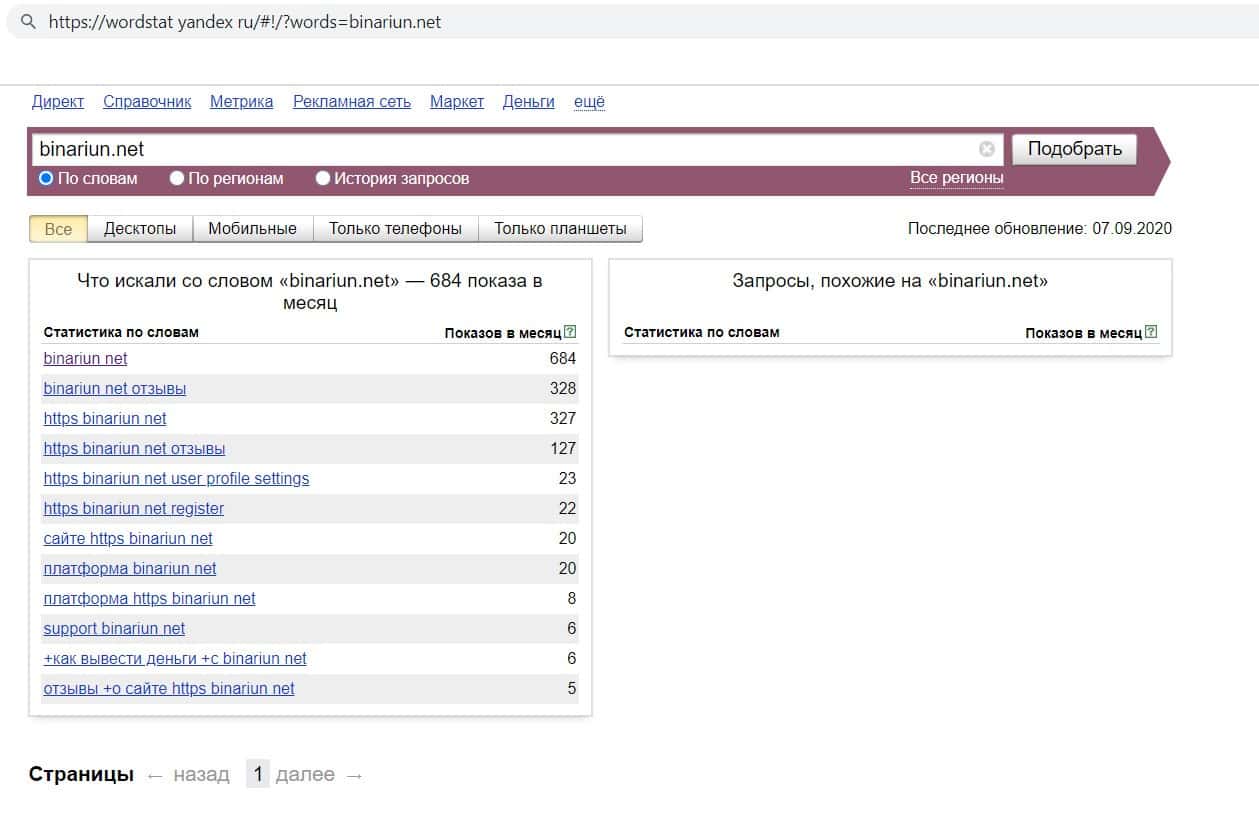Image resolution: width=1259 pixels, height=821 pixels.
Task: Select the 'По словам' radio button
Action: click(x=46, y=179)
